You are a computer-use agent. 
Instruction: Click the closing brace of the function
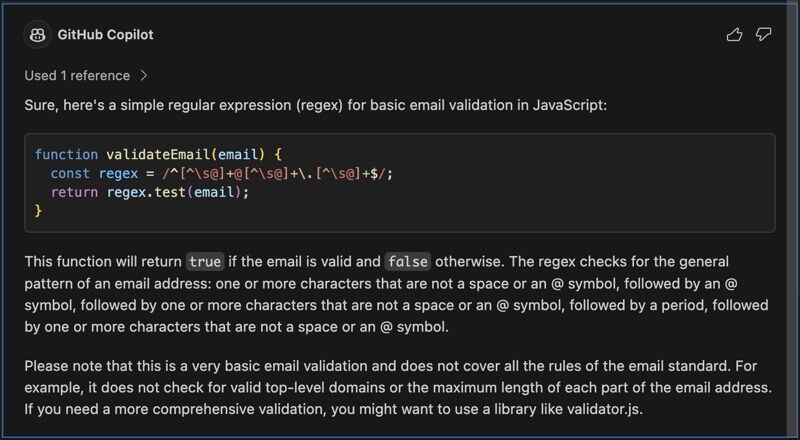[x=38, y=211]
